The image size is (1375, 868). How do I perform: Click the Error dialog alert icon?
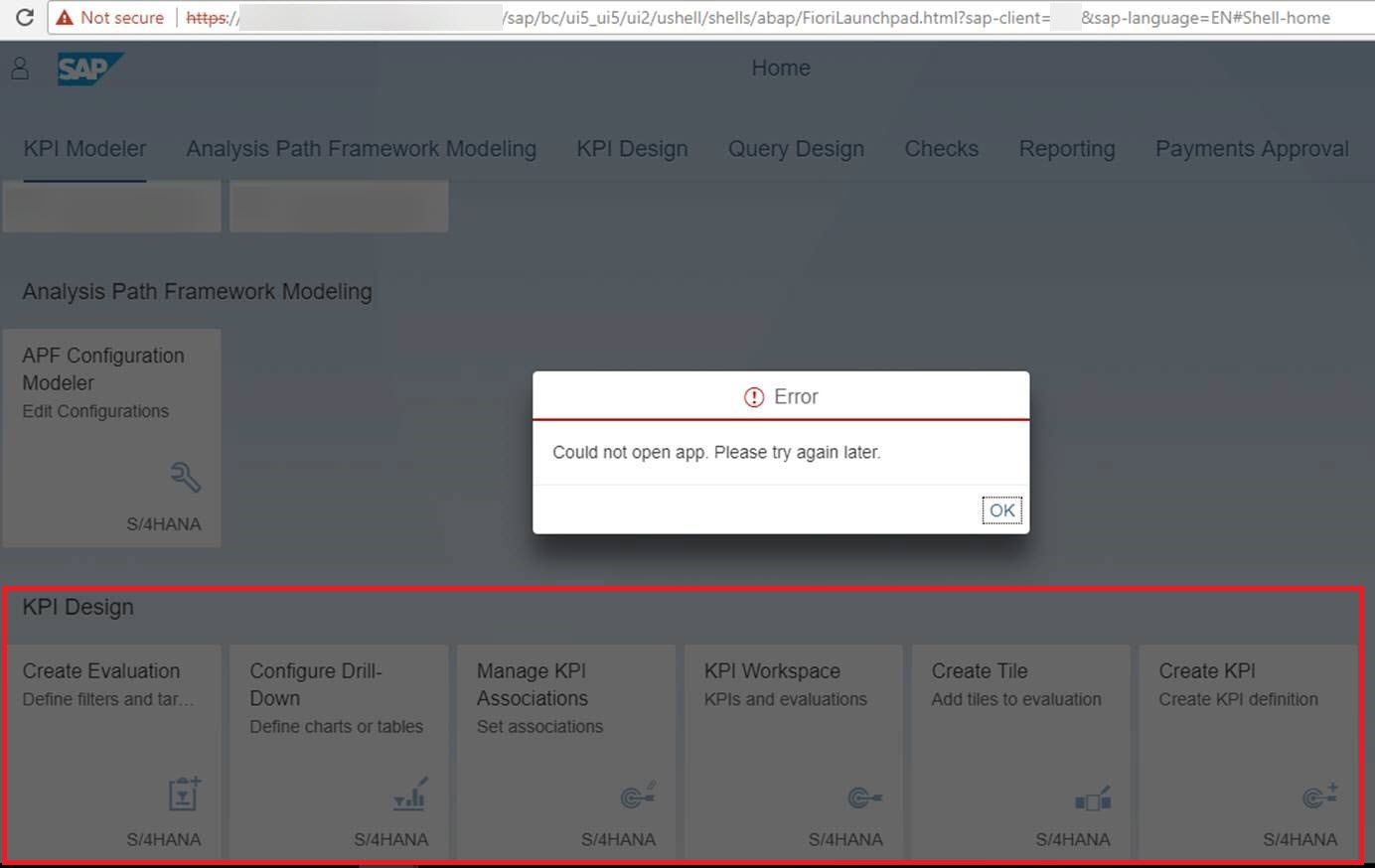coord(754,397)
